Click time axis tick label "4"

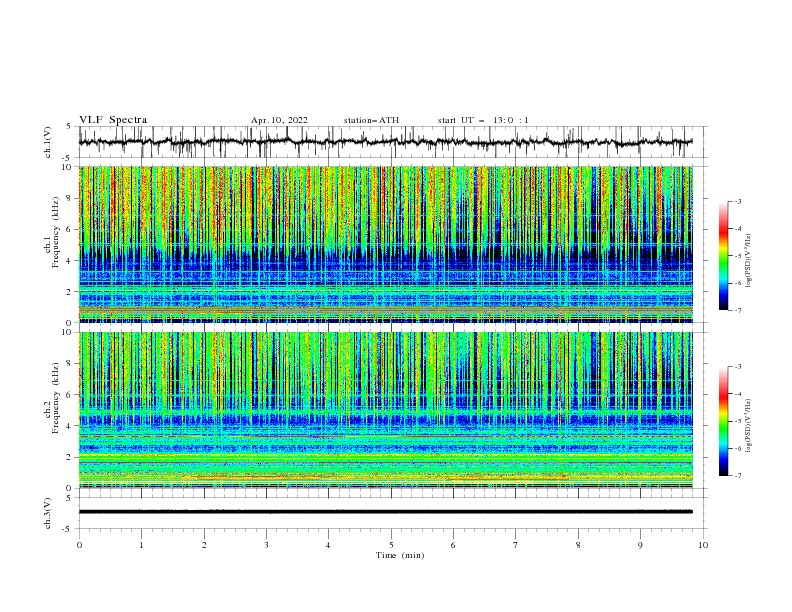tap(328, 545)
